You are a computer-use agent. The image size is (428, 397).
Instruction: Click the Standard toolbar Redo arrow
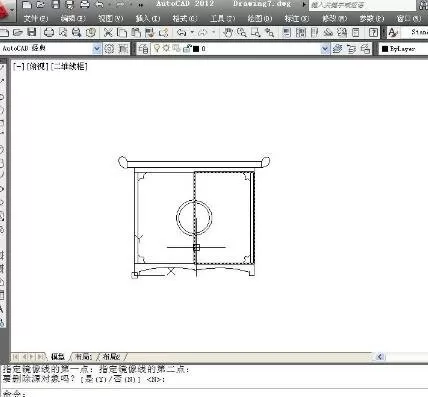coord(203,32)
